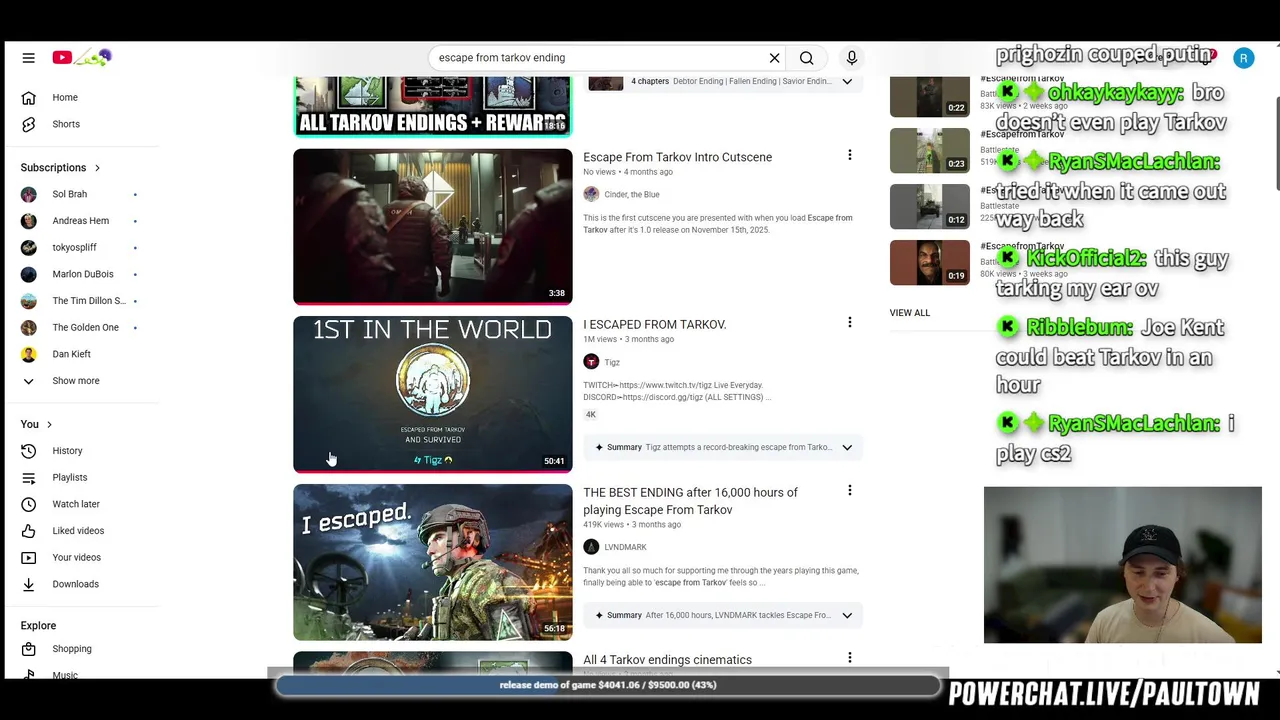
Task: Click VIEW ALL under shorts list
Action: [909, 313]
